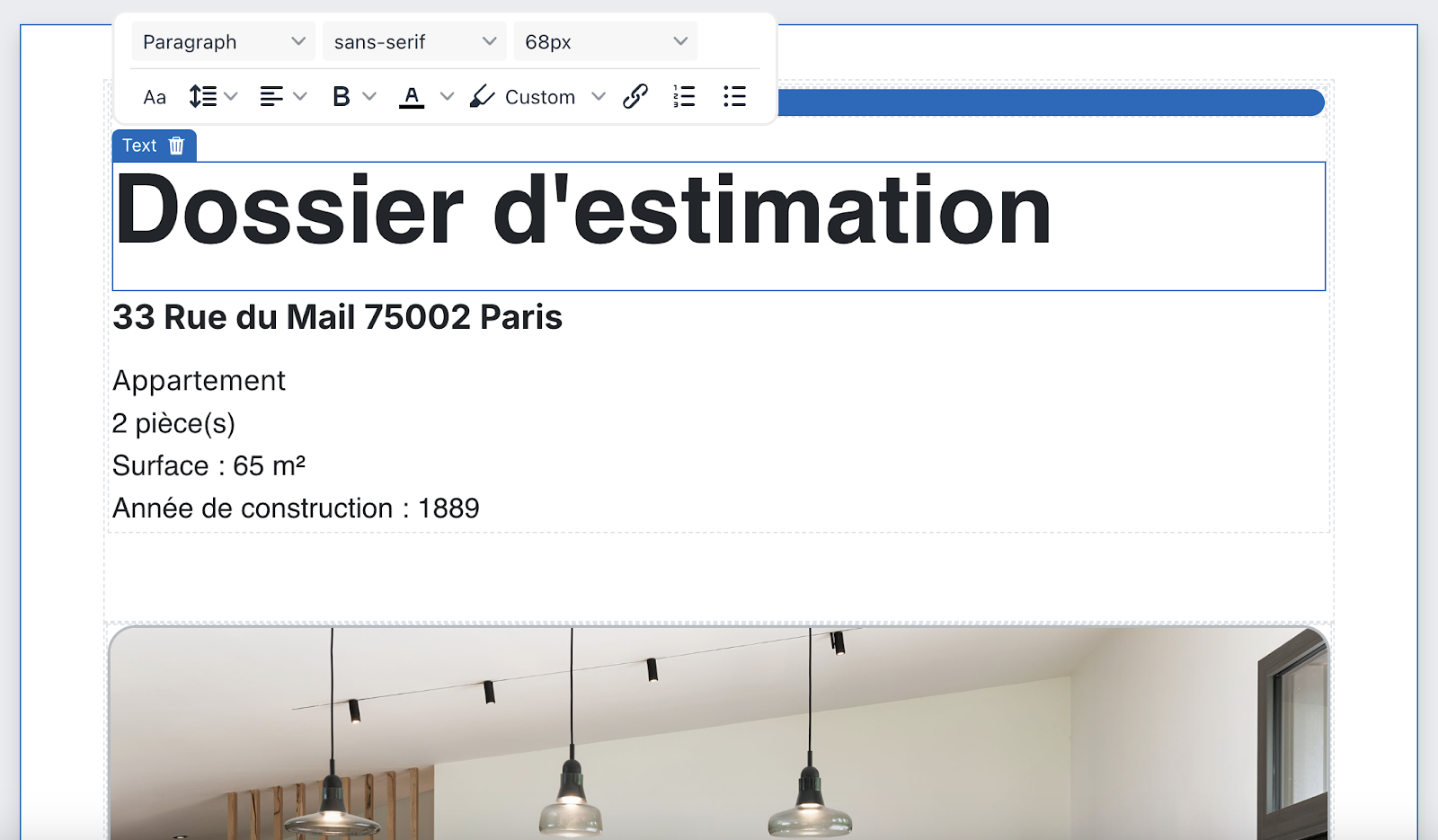Click the line height icon
The height and width of the screenshot is (840, 1438).
click(203, 96)
